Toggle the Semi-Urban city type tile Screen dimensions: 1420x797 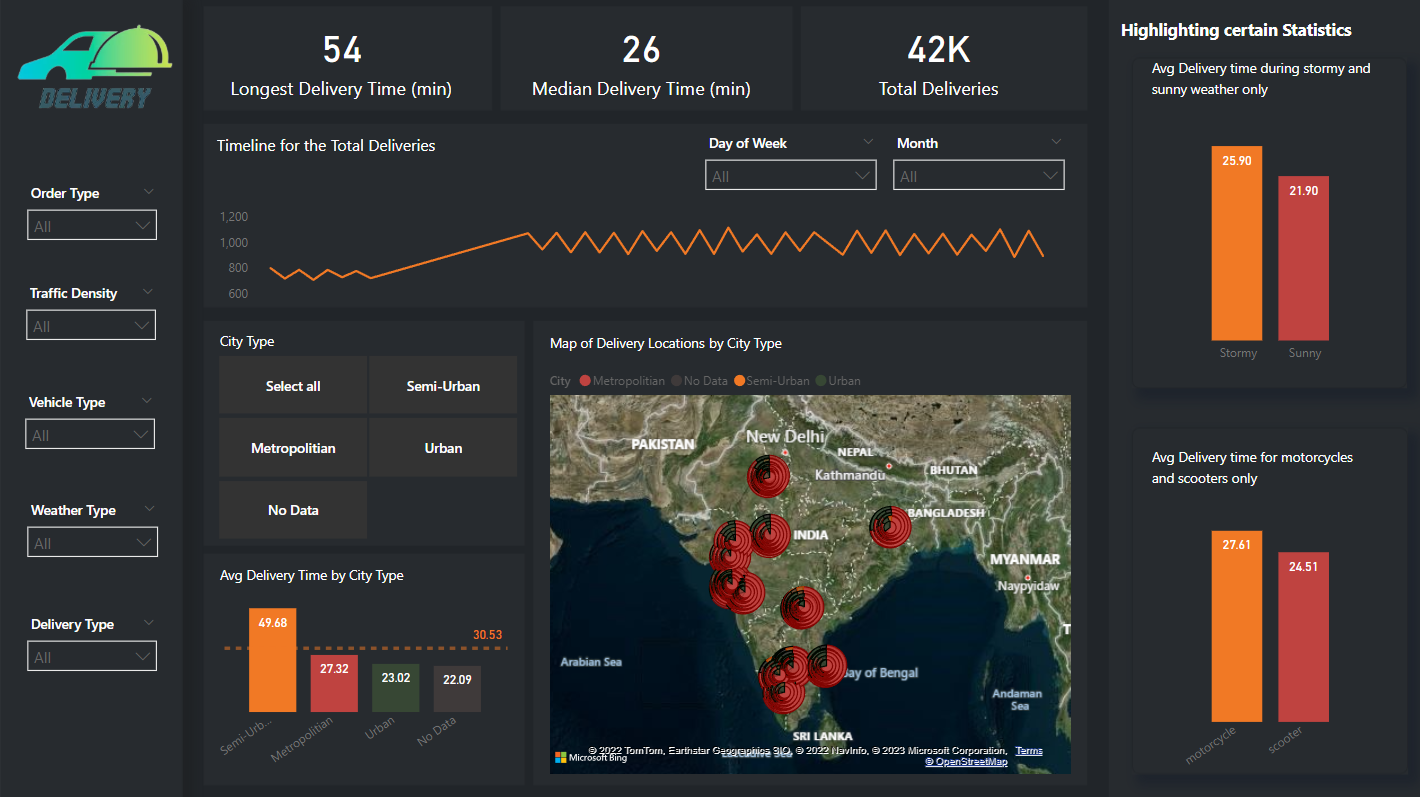(x=443, y=386)
